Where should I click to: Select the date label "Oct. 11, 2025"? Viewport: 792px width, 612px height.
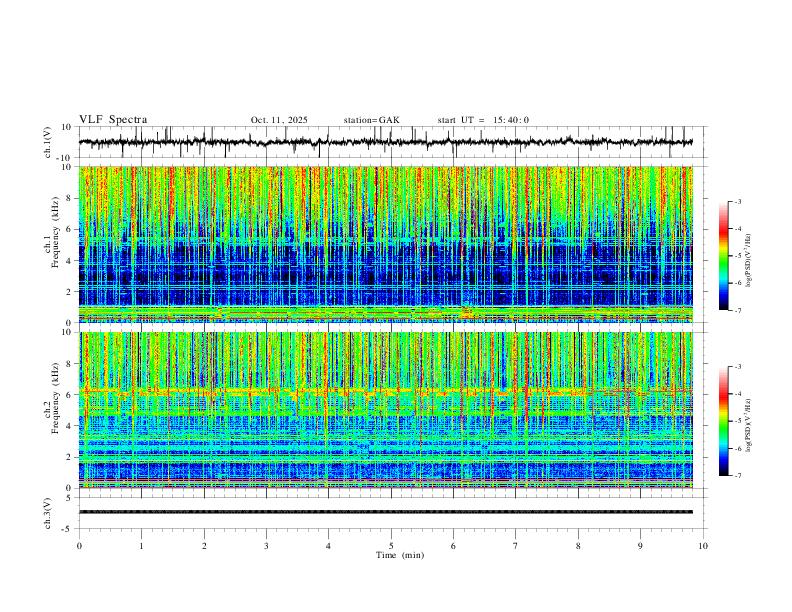279,120
